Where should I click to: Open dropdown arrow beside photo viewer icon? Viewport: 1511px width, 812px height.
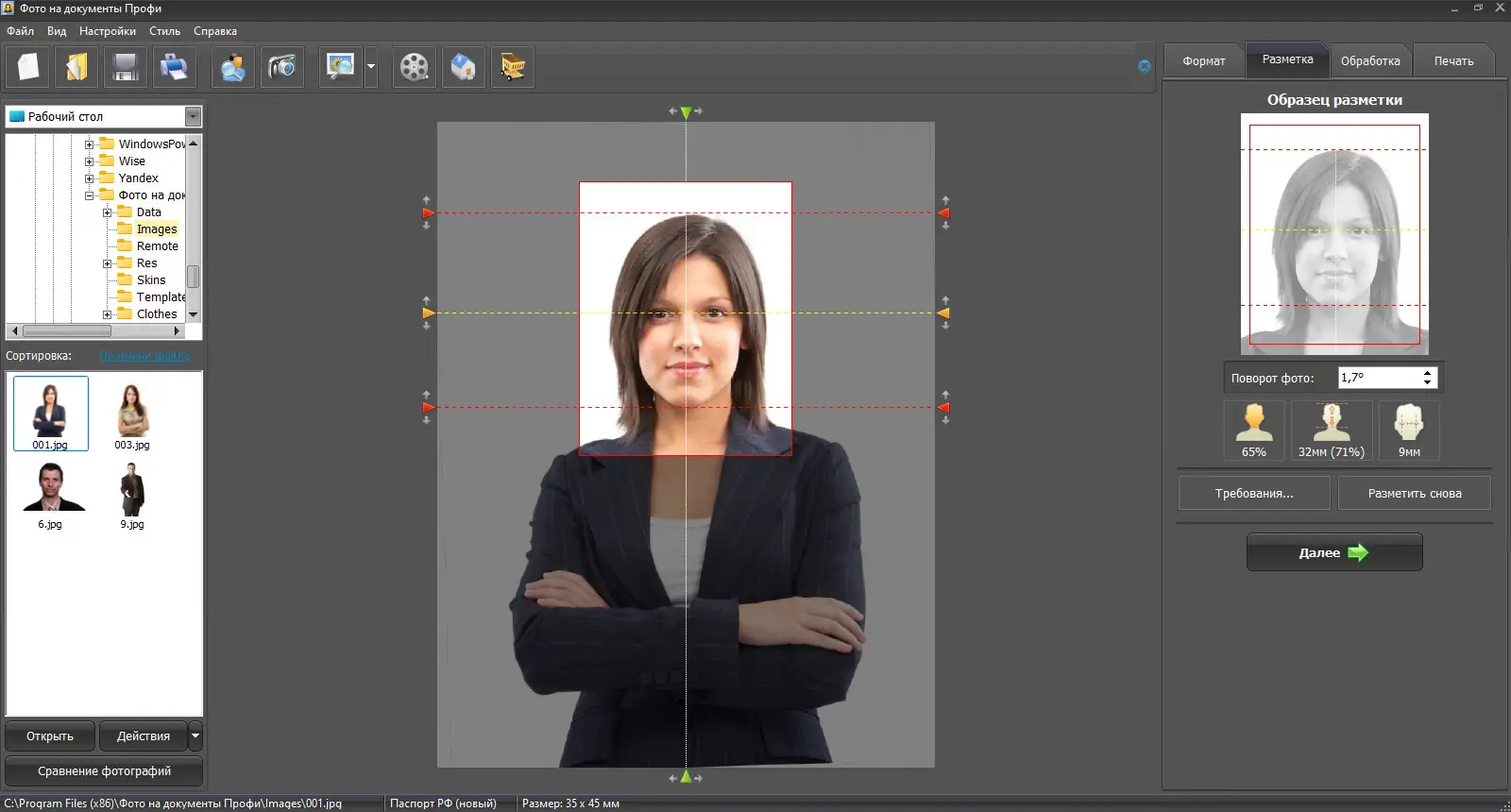click(371, 67)
